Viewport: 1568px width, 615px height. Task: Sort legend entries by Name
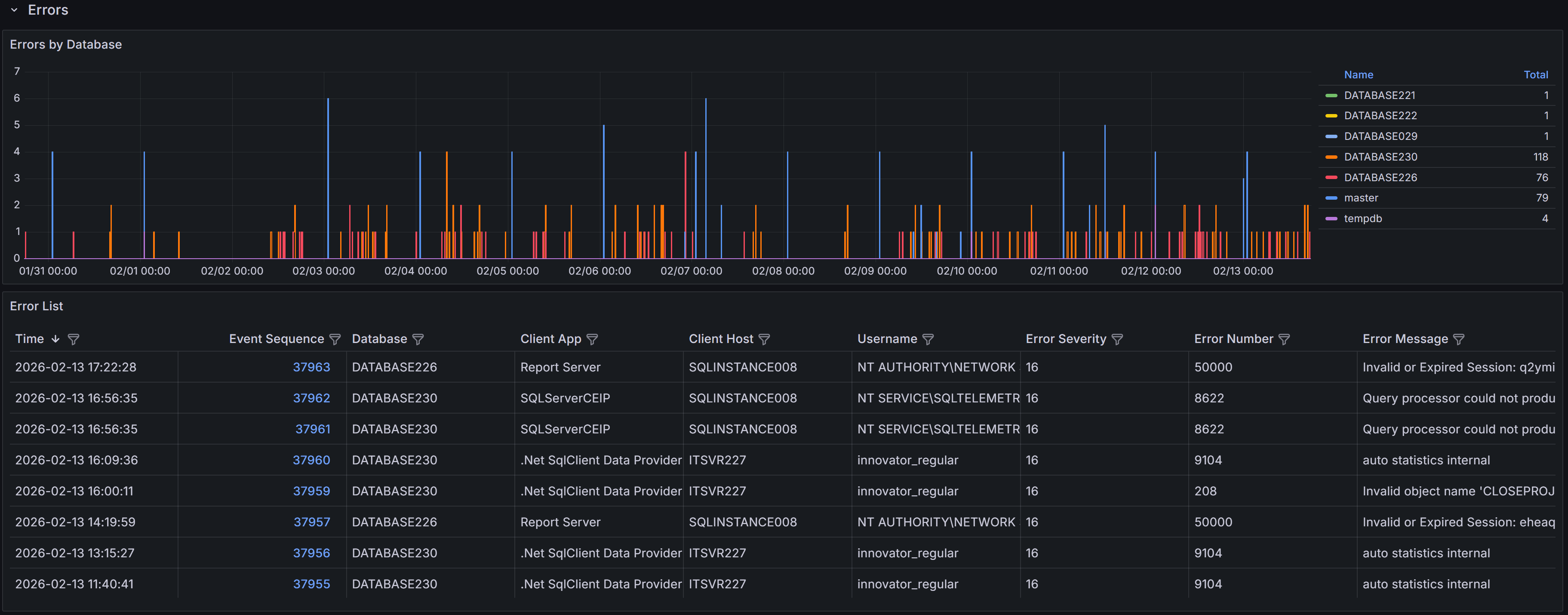tap(1358, 74)
